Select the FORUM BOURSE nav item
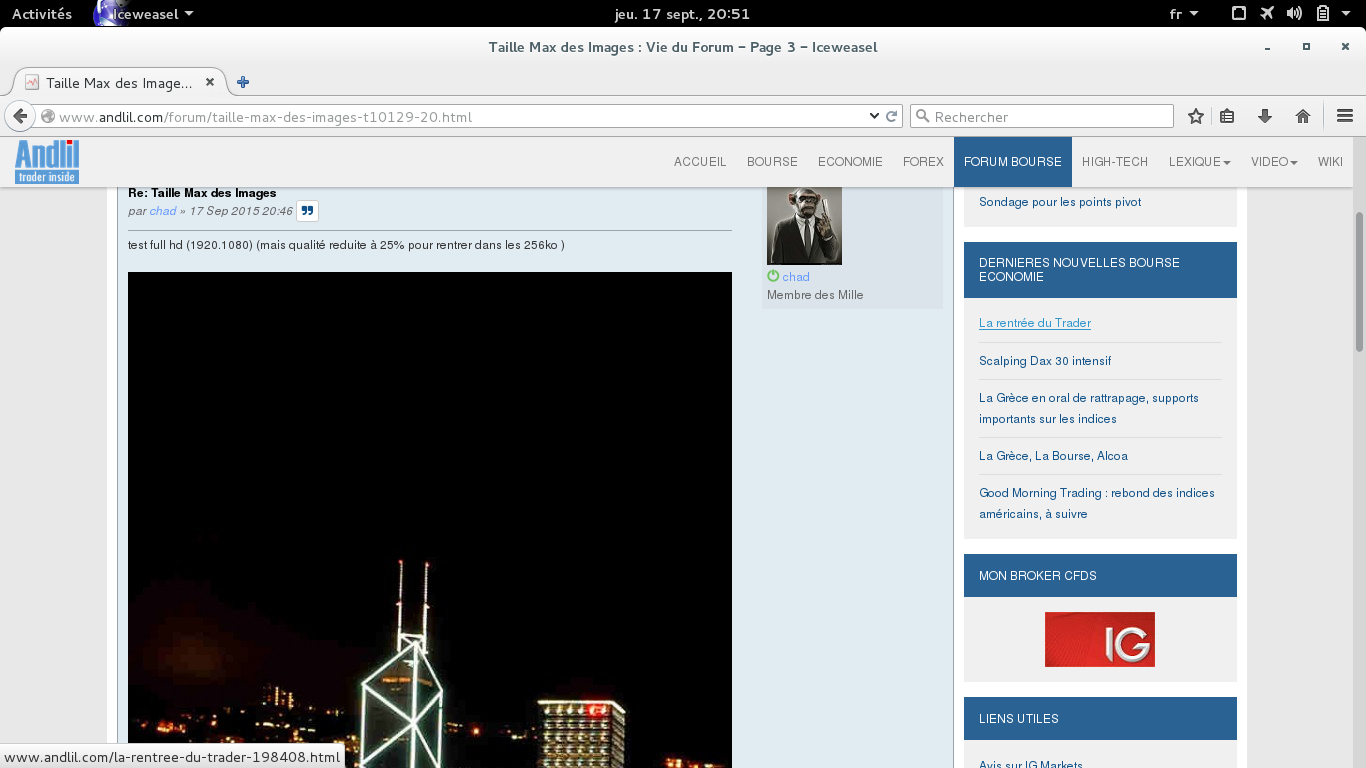Image resolution: width=1366 pixels, height=768 pixels. pyautogui.click(x=1013, y=162)
